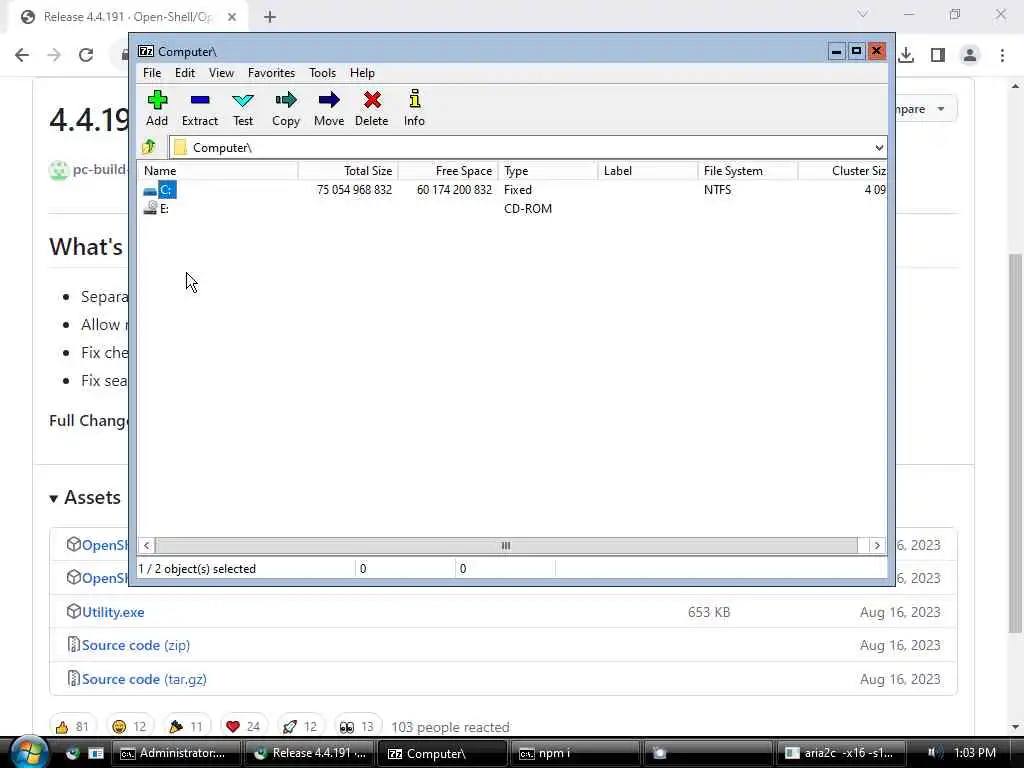Image resolution: width=1024 pixels, height=768 pixels.
Task: Switch to npm i taskbar window
Action: tap(575, 753)
